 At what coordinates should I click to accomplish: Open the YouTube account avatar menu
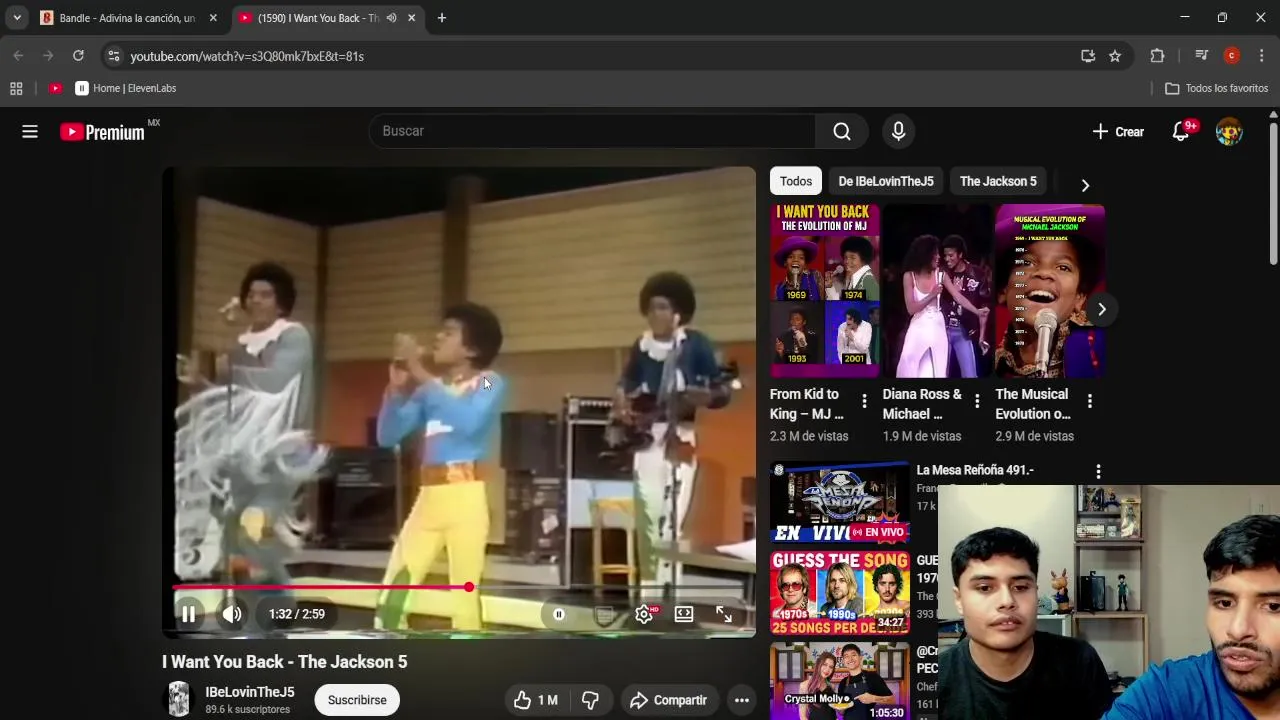coord(1229,131)
